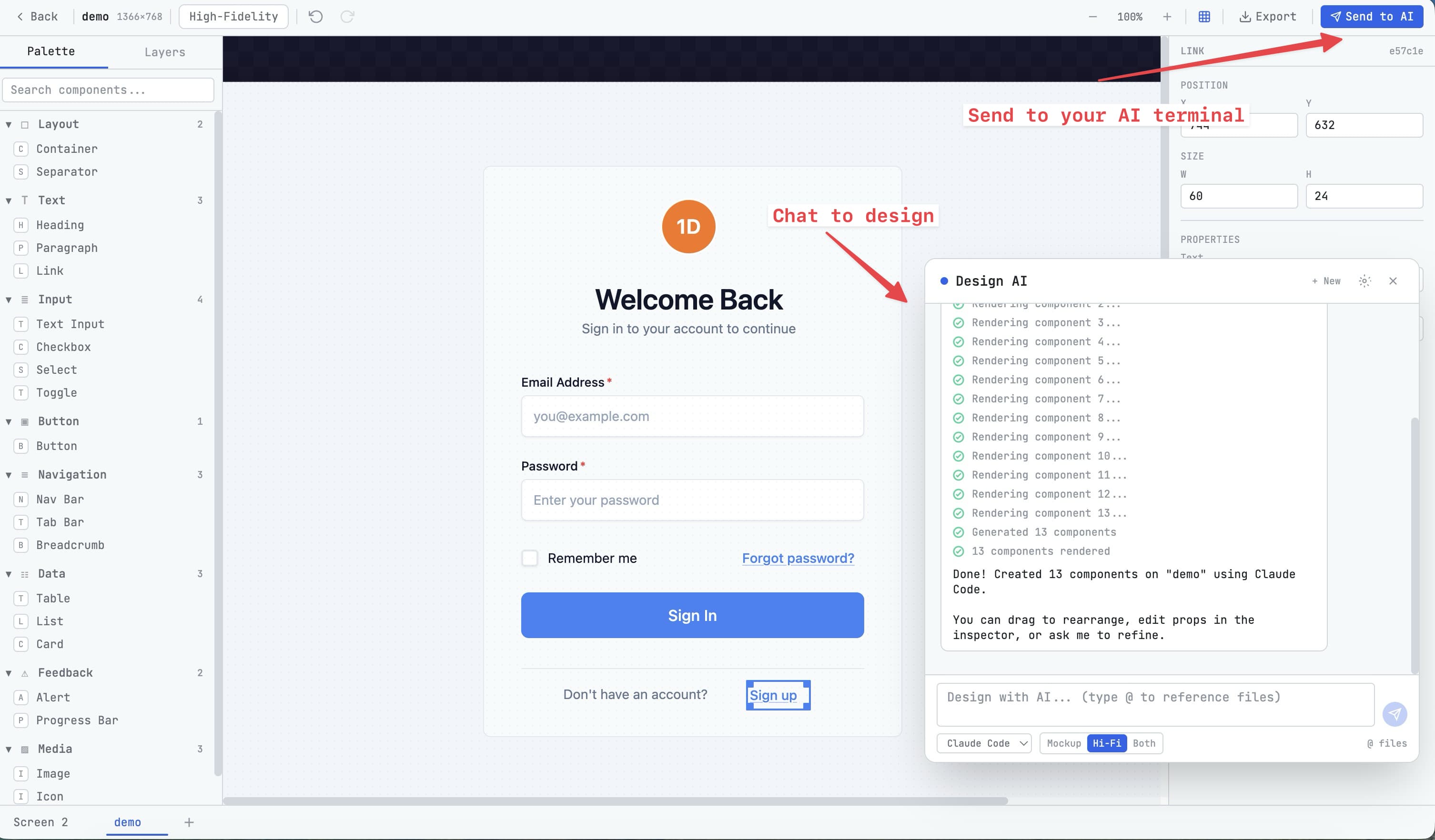Click the Back chevron in the top bar
The width and height of the screenshot is (1435, 840).
[21, 17]
